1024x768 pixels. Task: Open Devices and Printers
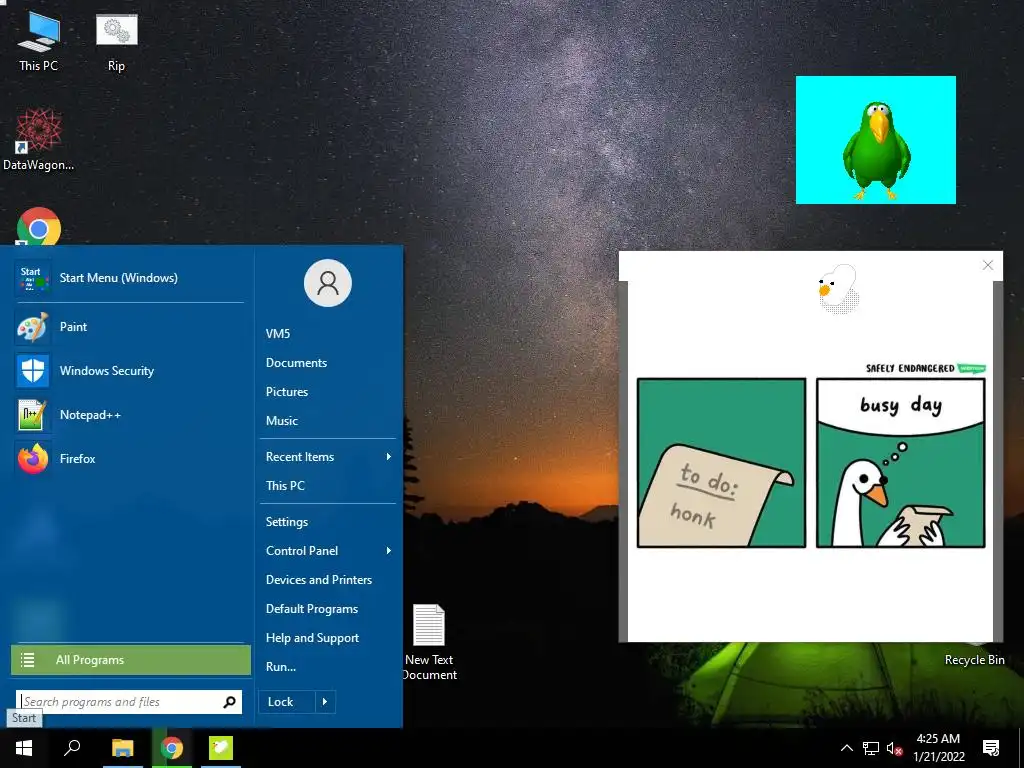click(x=319, y=580)
